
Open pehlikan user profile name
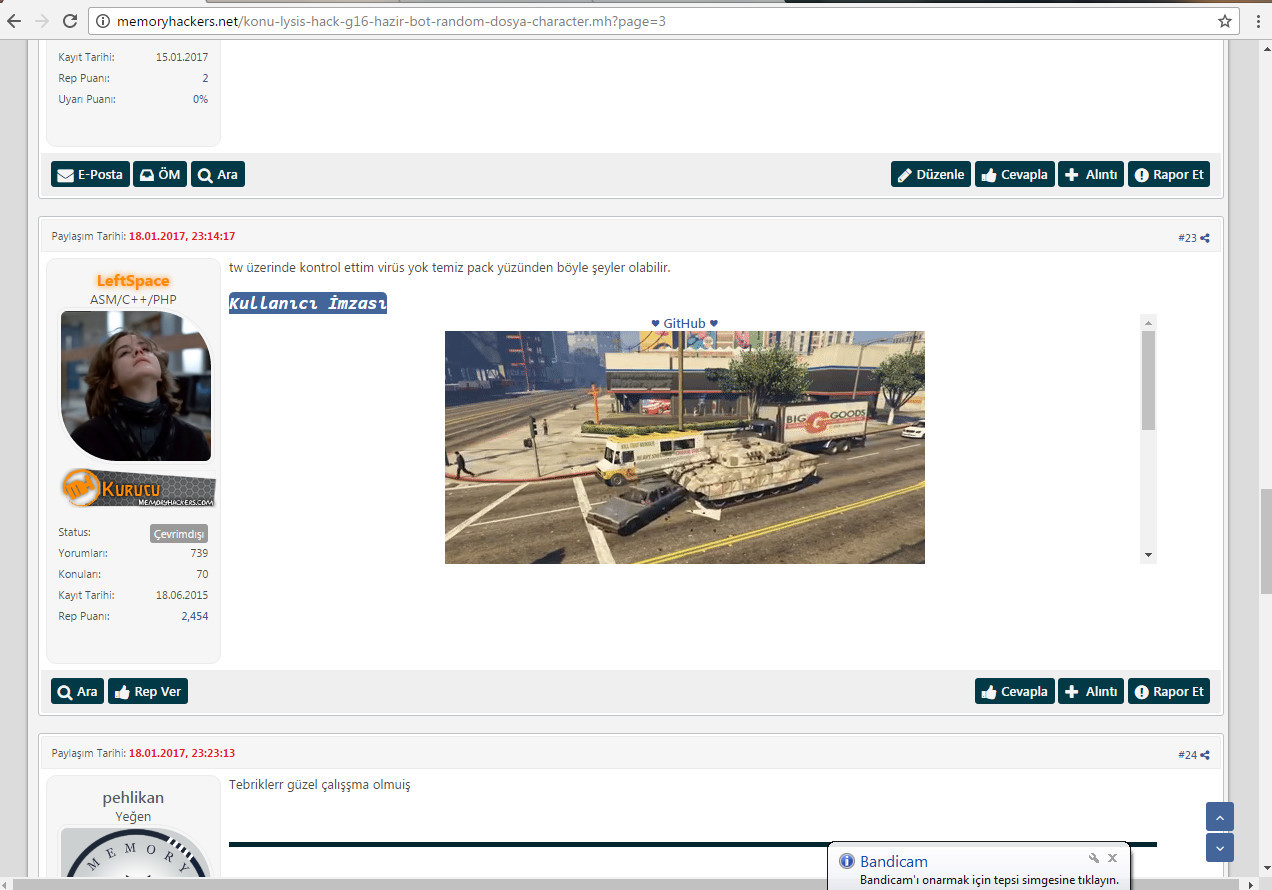pyautogui.click(x=133, y=798)
